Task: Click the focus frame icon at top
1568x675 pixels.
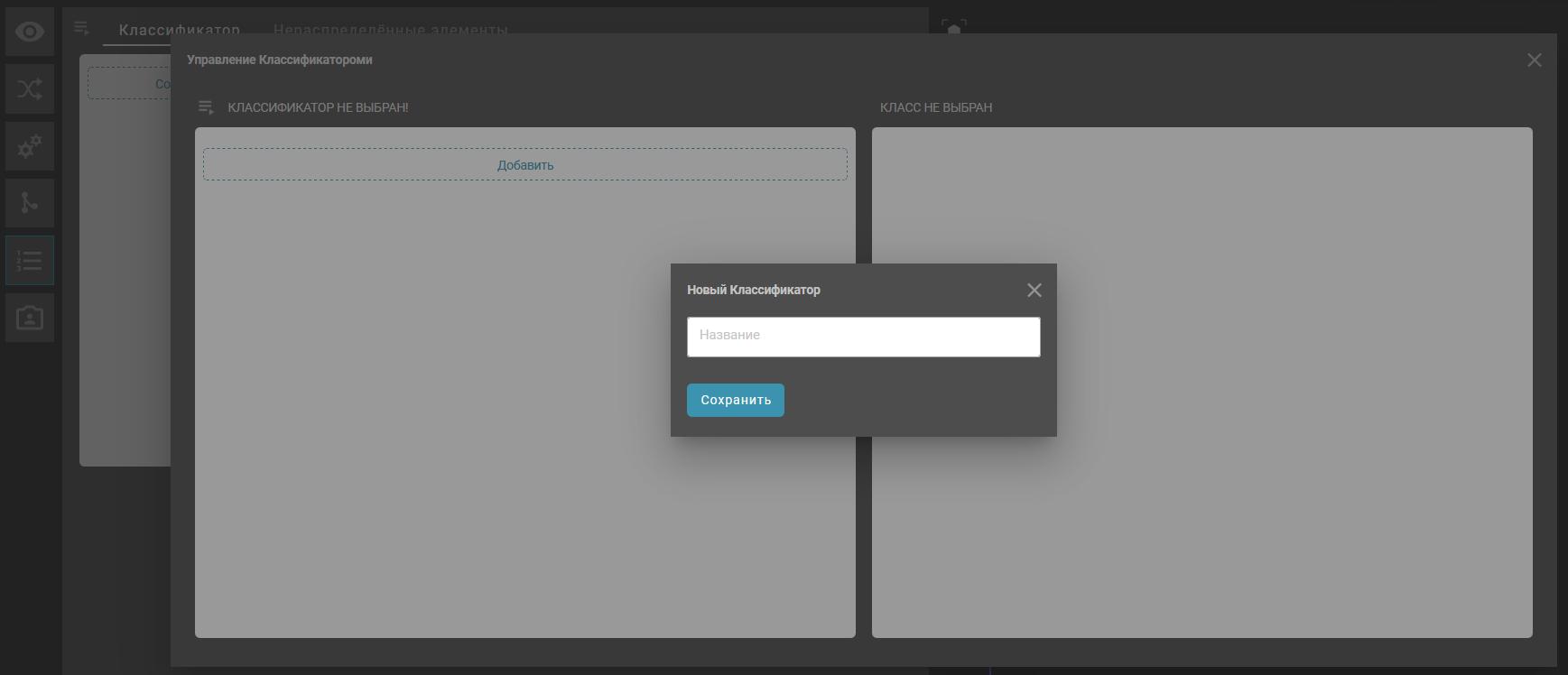Action: 954,27
